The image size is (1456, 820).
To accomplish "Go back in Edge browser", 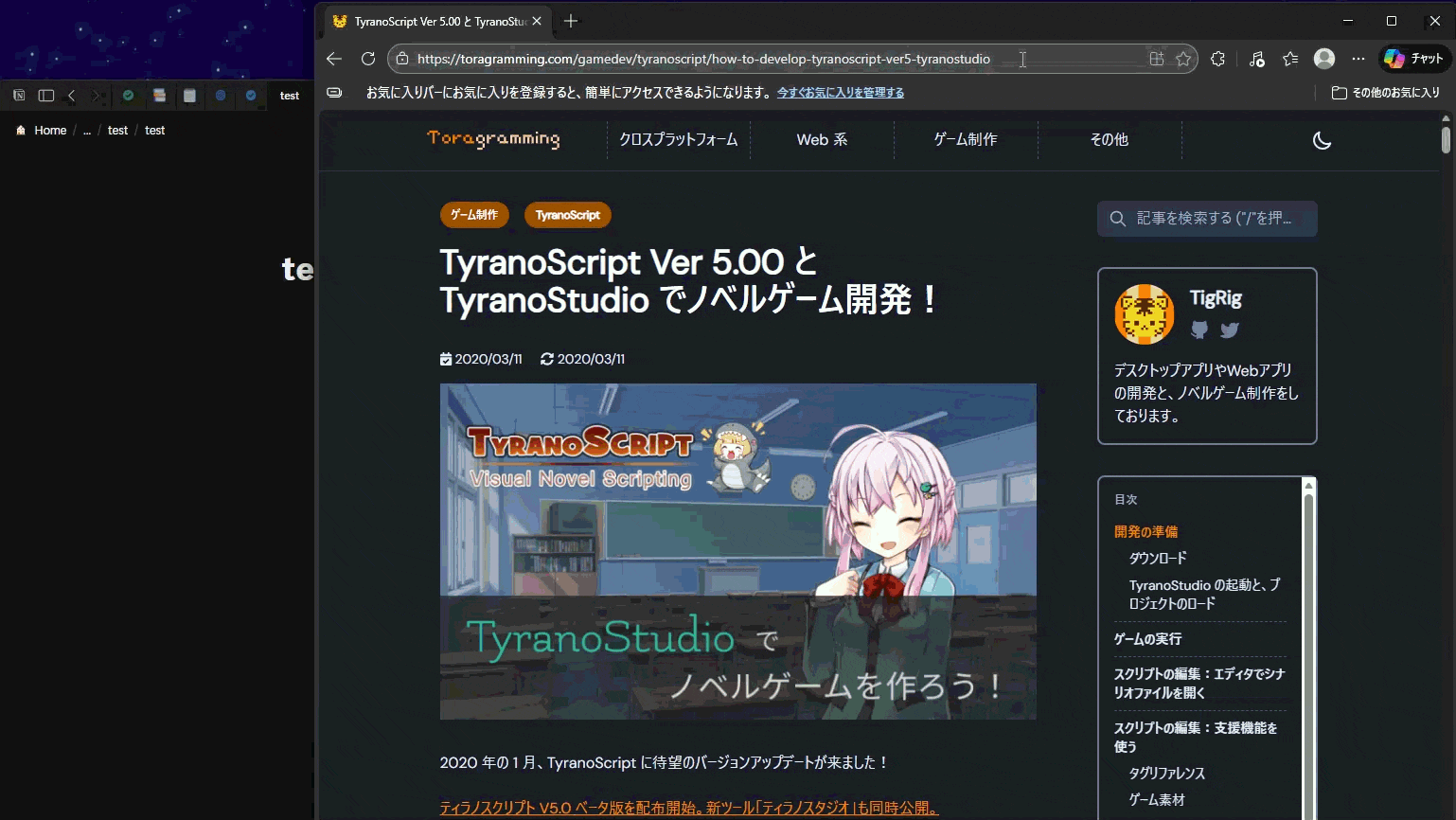I will coord(333,59).
